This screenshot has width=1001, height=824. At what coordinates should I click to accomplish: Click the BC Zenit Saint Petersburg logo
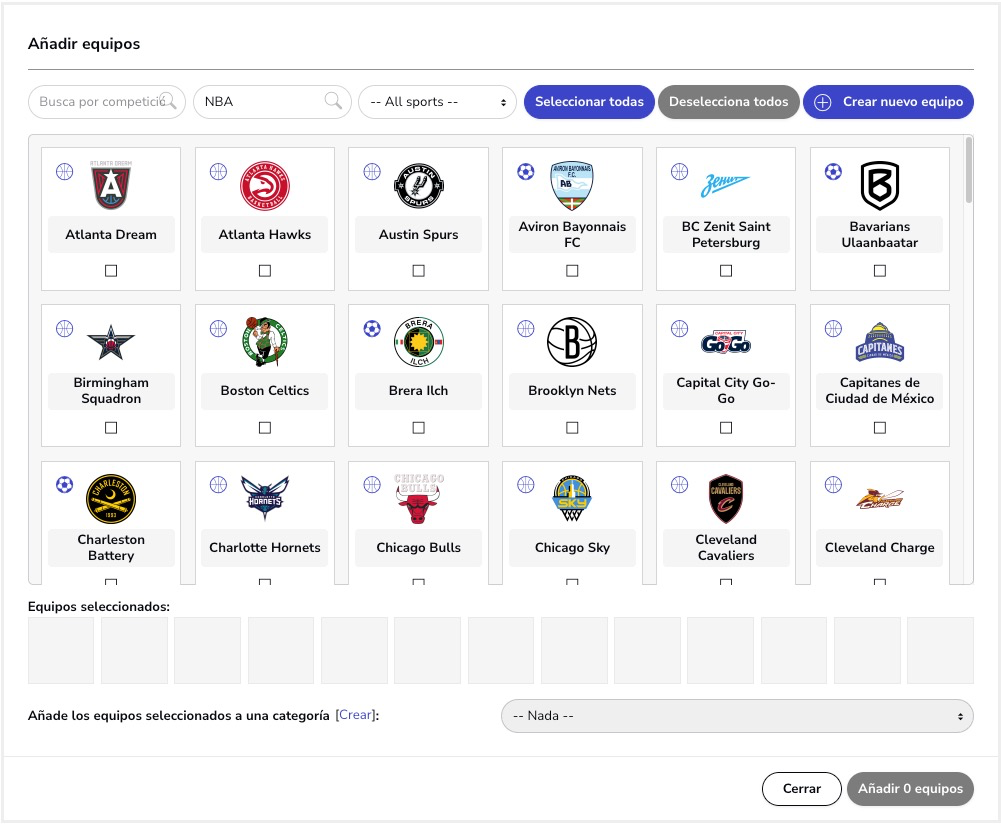tap(726, 186)
